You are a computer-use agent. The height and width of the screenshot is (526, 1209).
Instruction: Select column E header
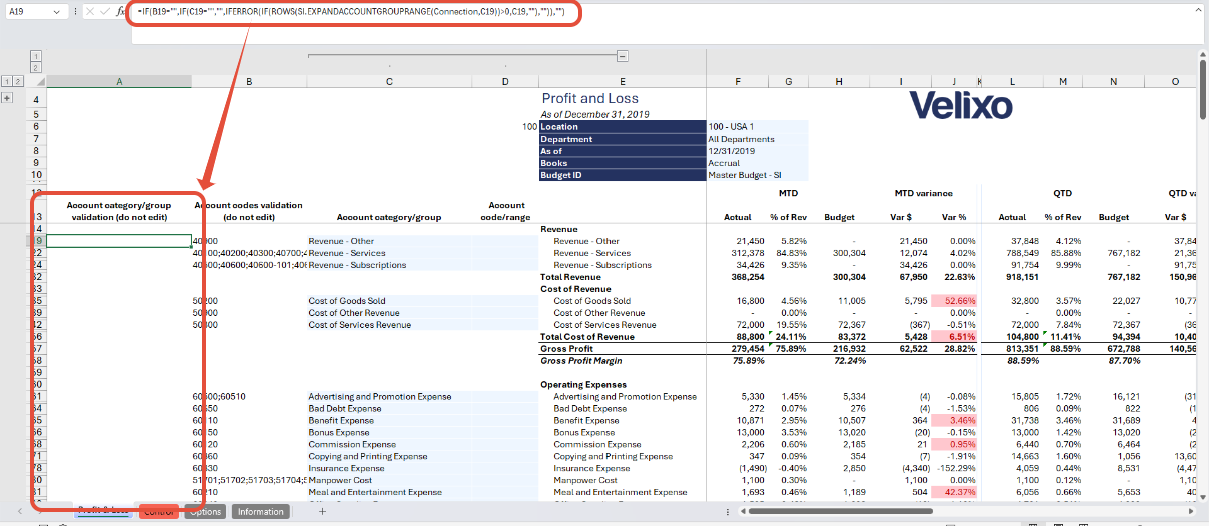(622, 81)
